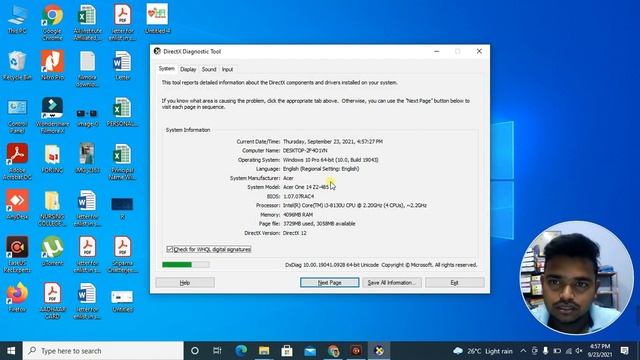Open the Nitro Pro desktop shortcut
The width and height of the screenshot is (640, 360).
pyautogui.click(x=52, y=65)
